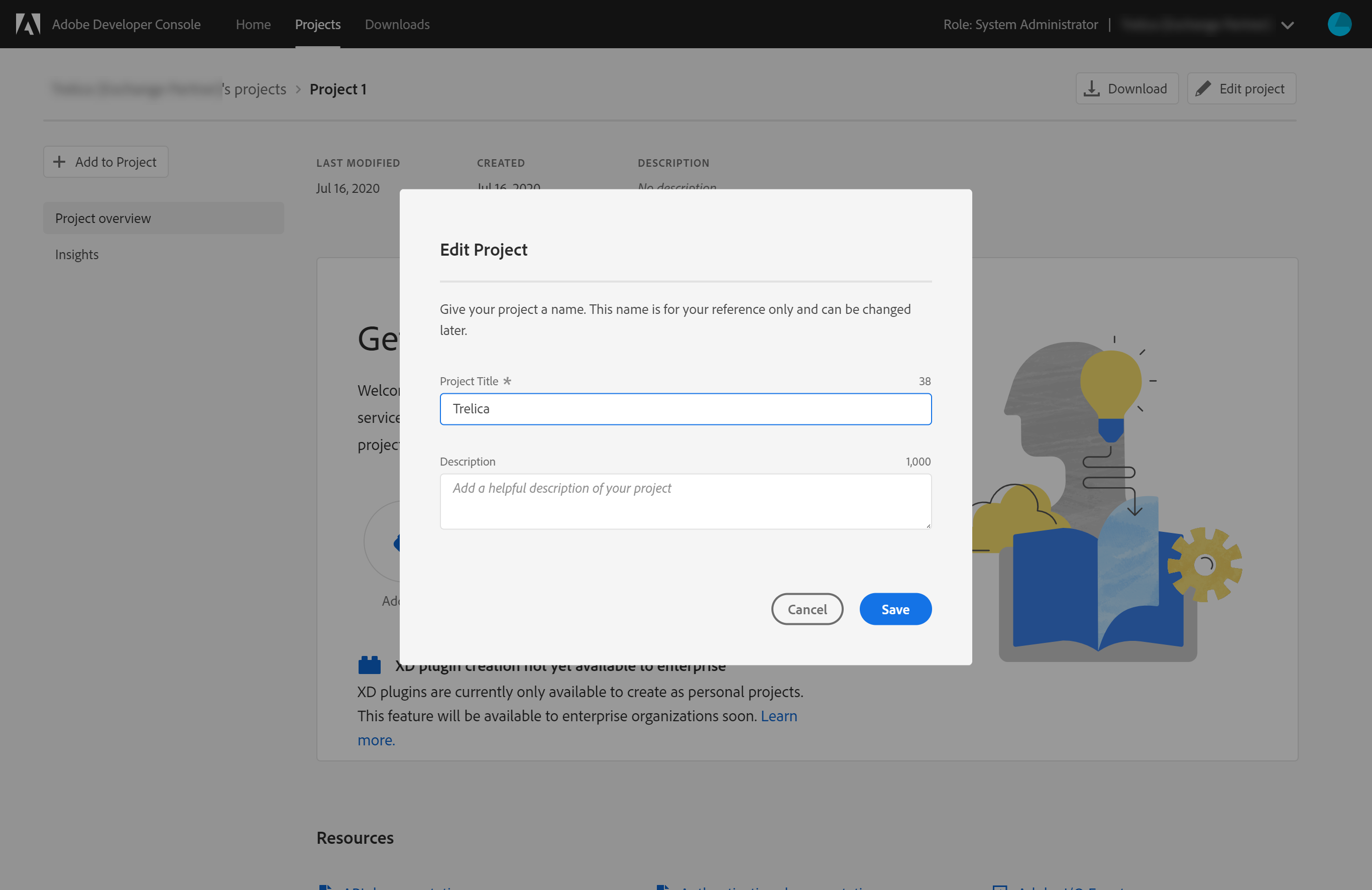
Task: Click the Edit Project dialog title
Action: pos(483,250)
